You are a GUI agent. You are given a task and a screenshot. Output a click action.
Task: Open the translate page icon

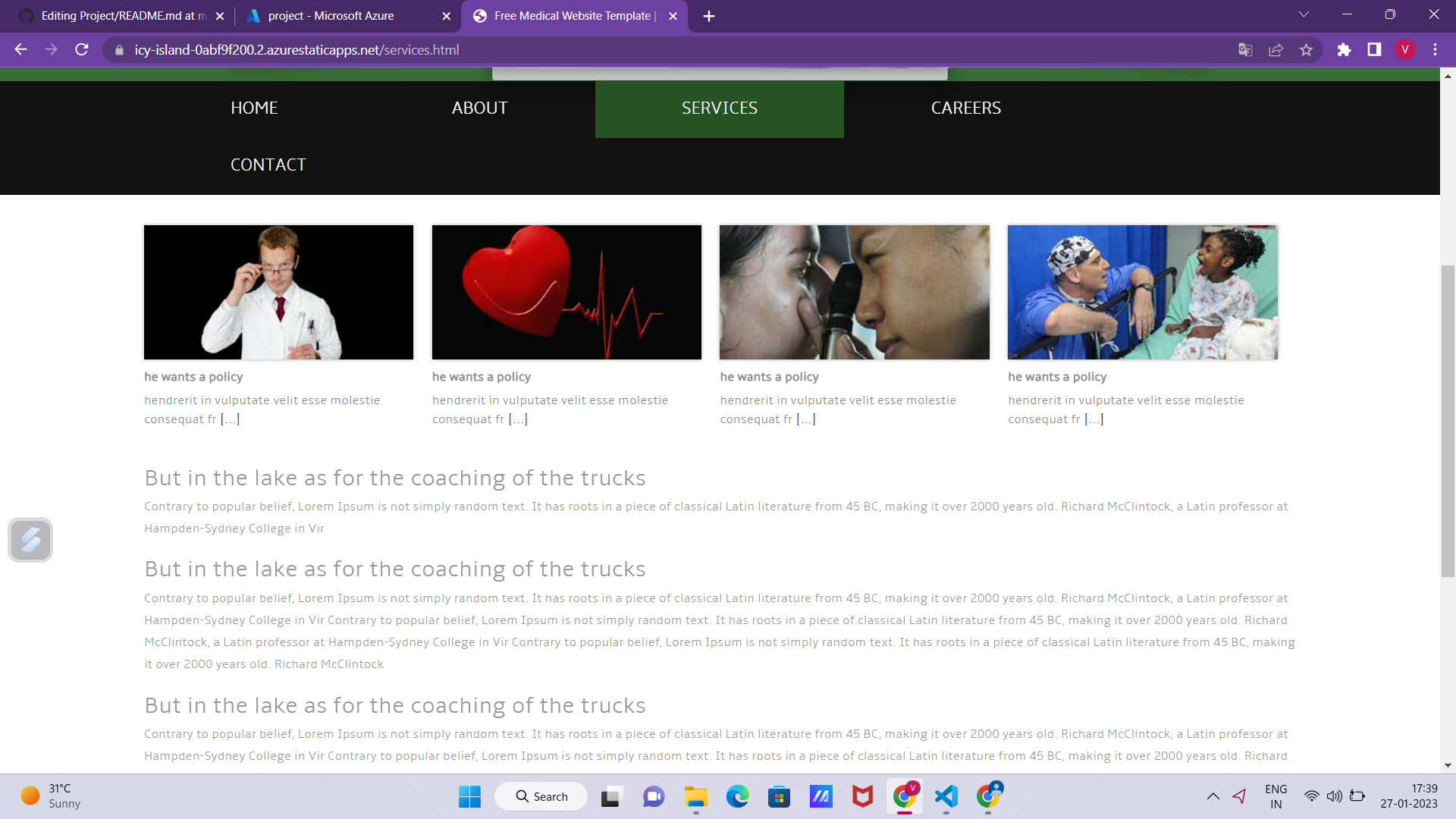1245,50
